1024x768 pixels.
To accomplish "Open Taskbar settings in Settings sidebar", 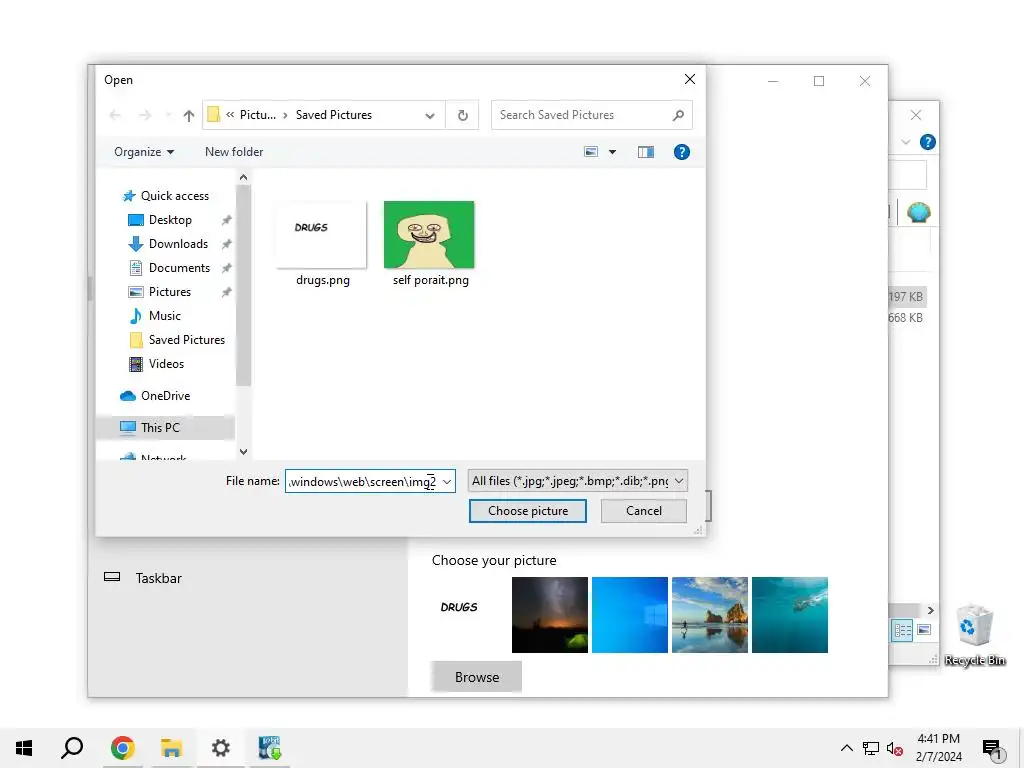I will [x=159, y=578].
